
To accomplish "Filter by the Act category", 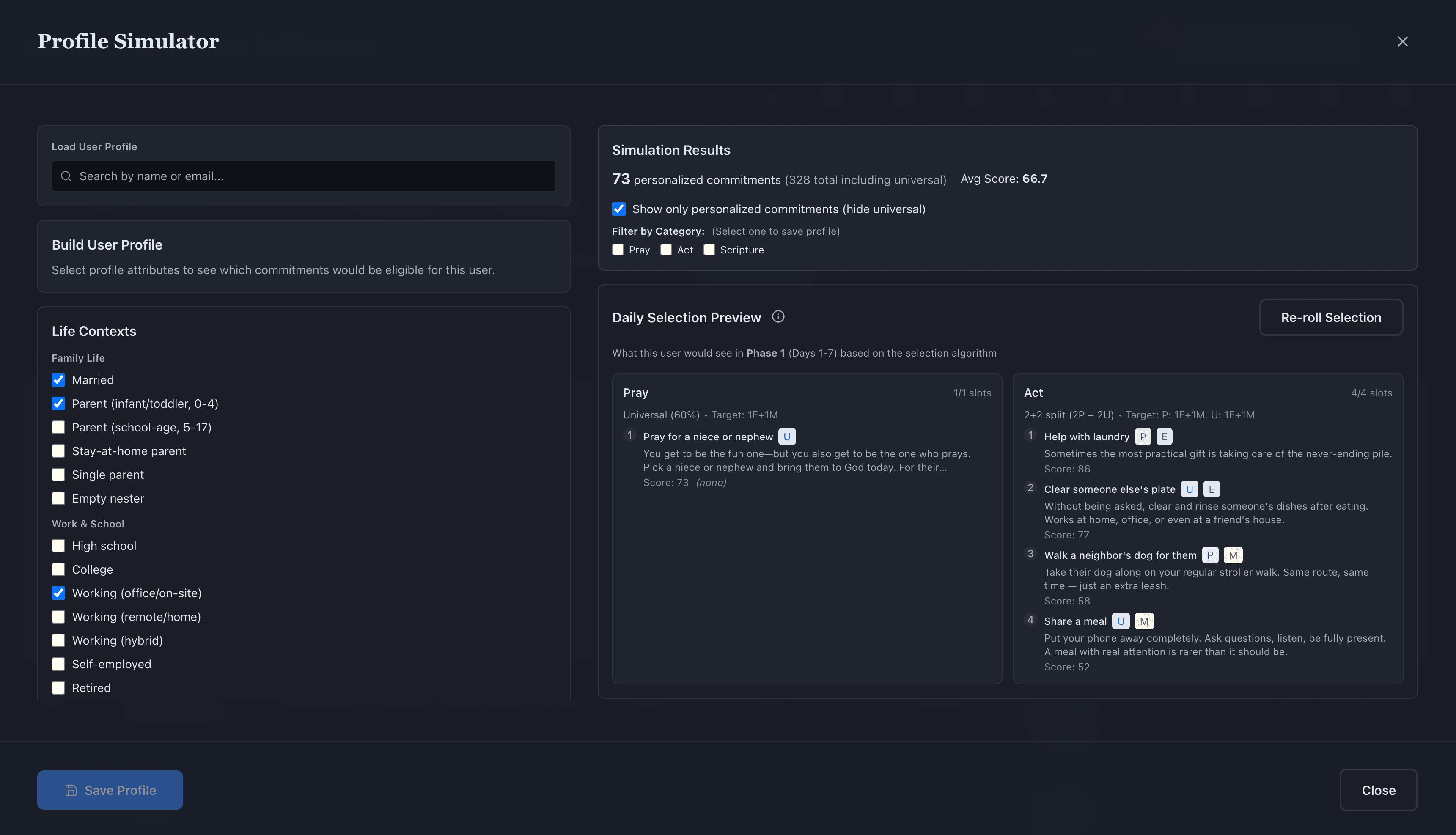I will tap(666, 250).
